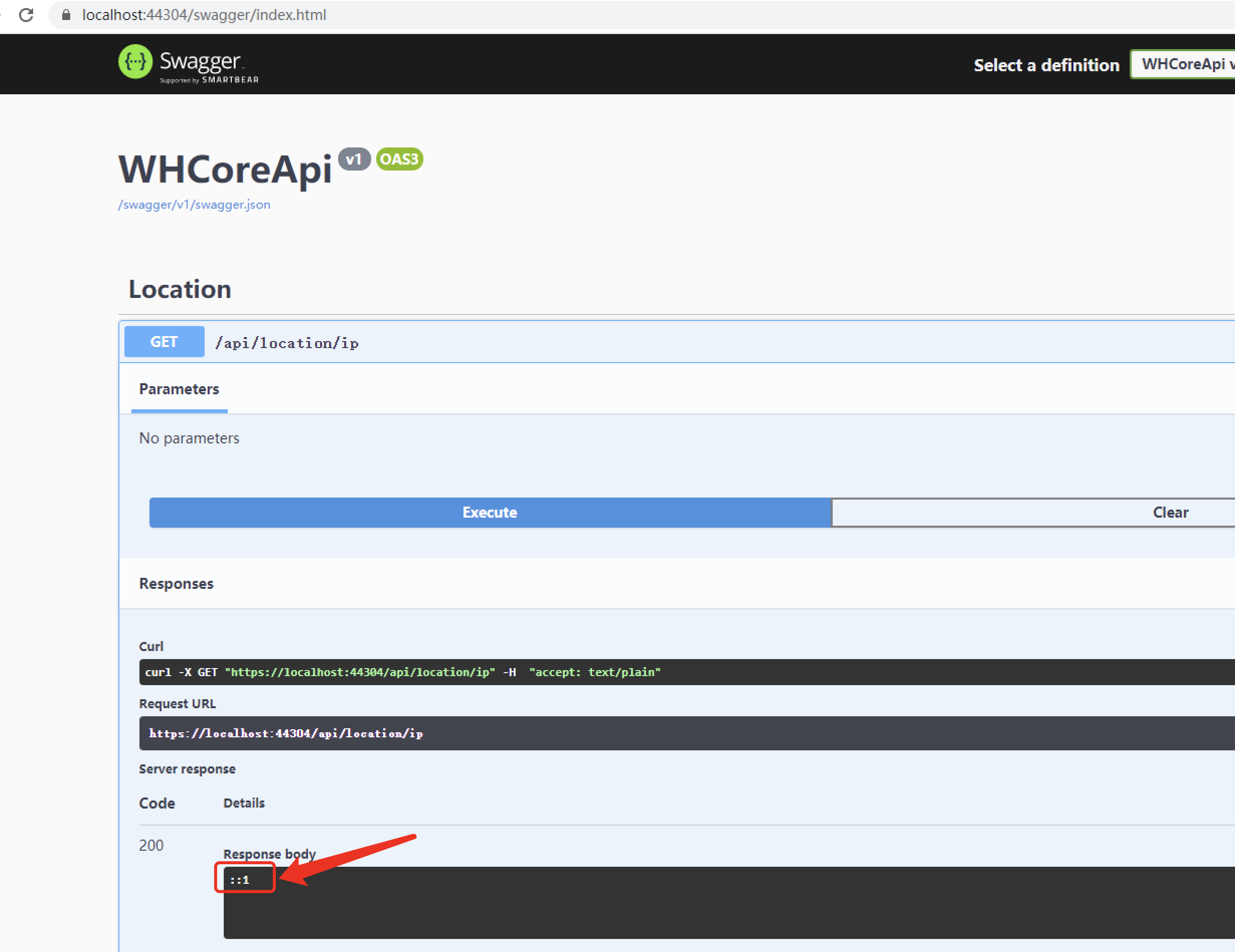The image size is (1235, 952).
Task: Click the Swagger wordmark text
Action: point(200,61)
